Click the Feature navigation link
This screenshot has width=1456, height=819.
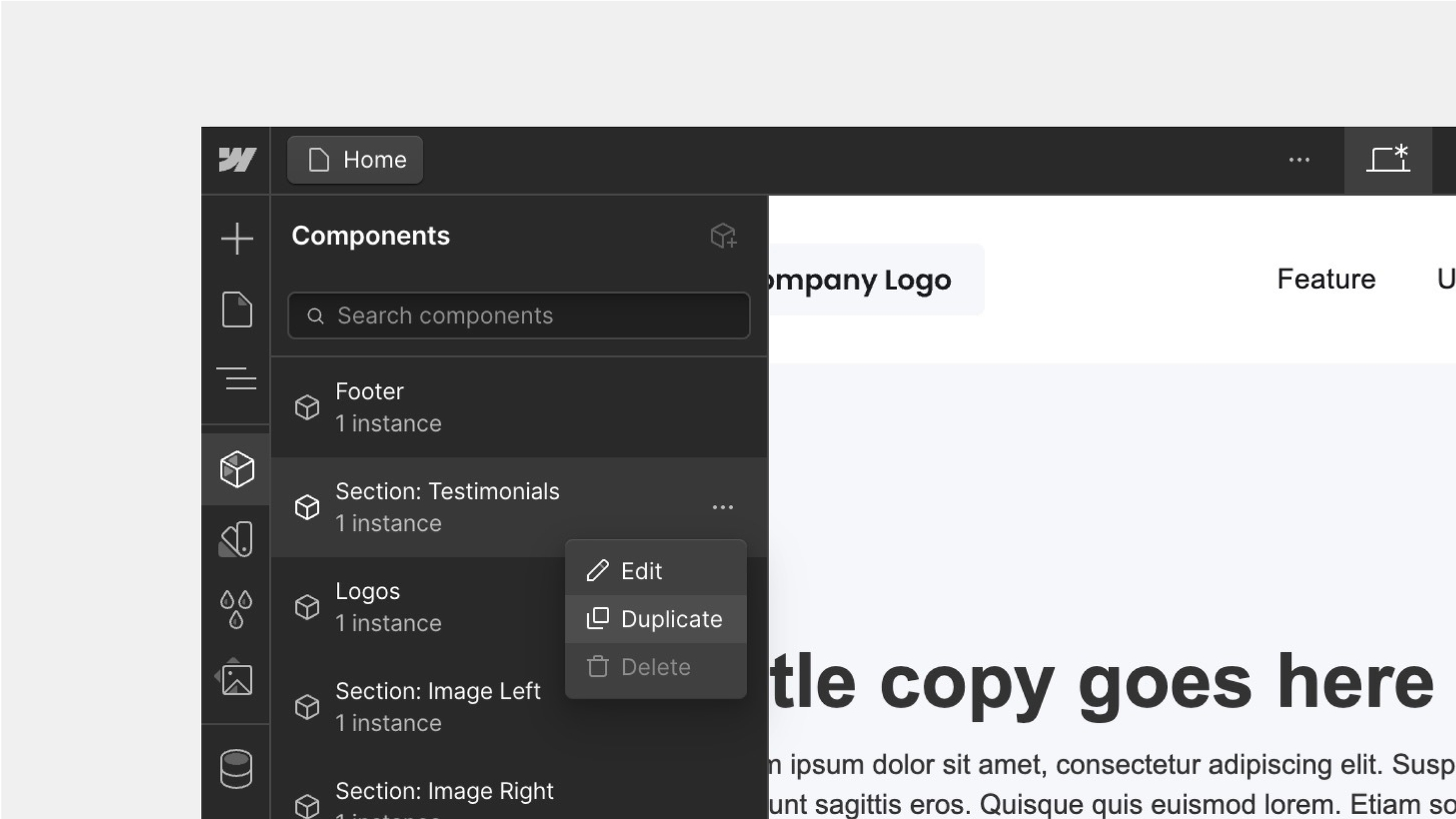(1326, 279)
